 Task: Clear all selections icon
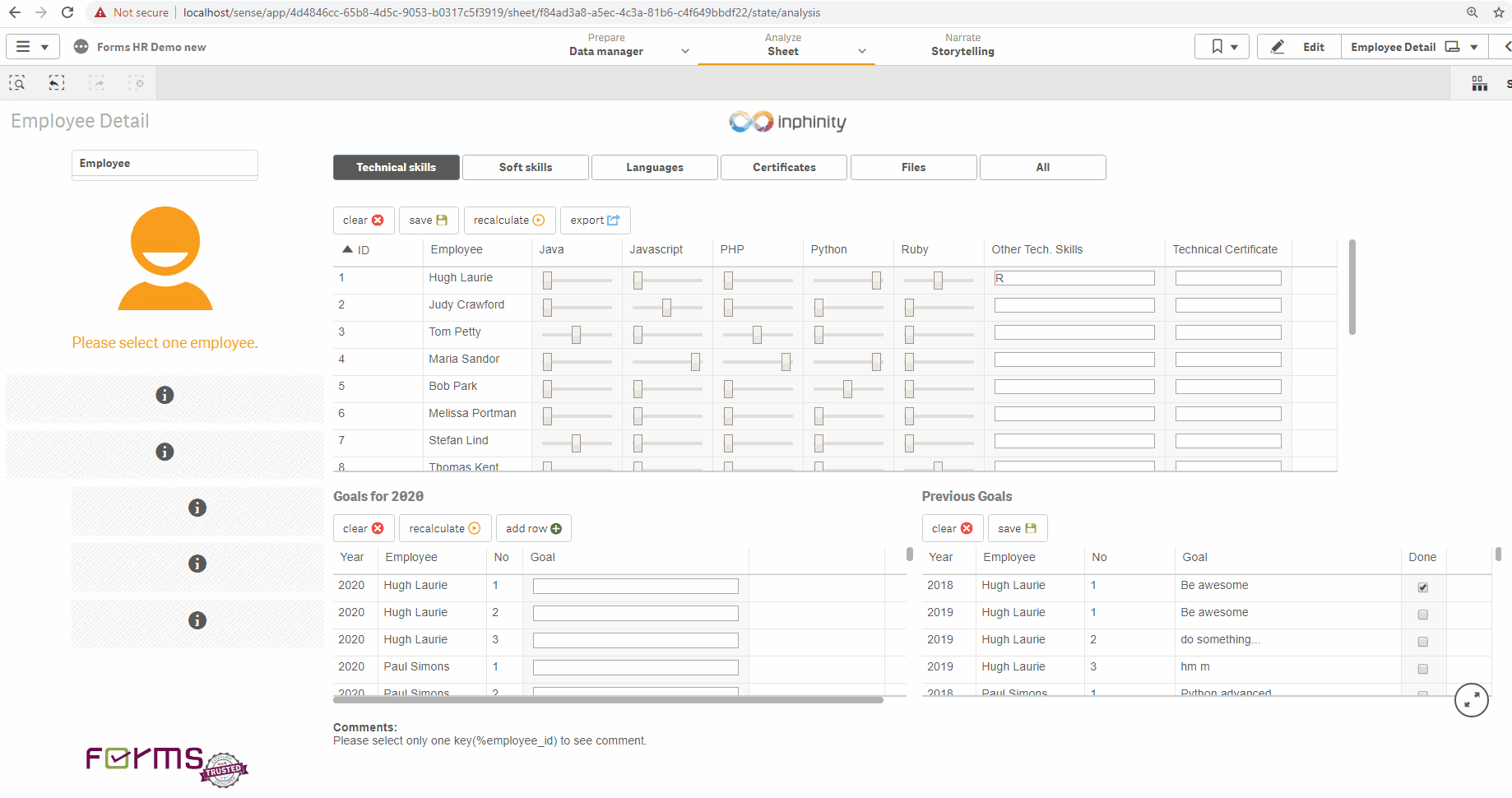(x=136, y=83)
